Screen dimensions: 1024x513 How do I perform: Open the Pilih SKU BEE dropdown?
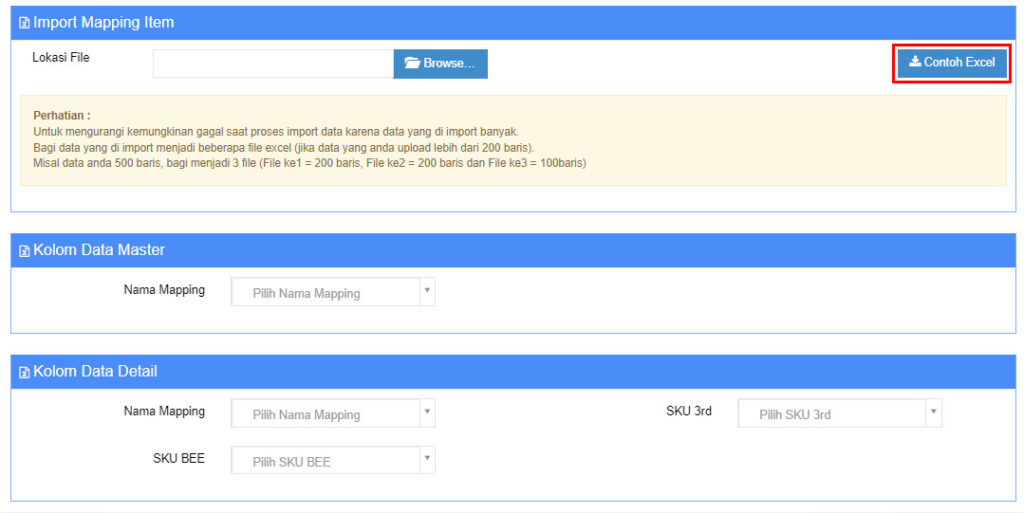[324, 461]
